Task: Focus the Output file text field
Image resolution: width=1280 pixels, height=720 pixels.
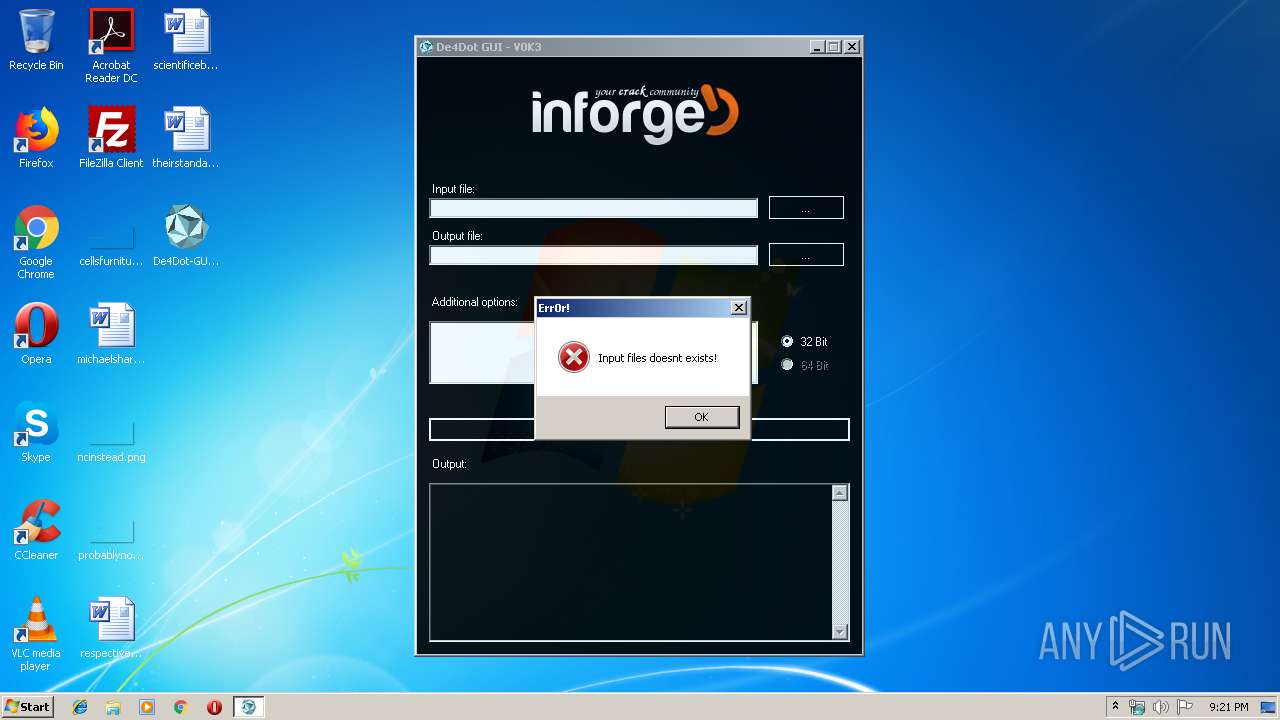Action: pos(594,255)
